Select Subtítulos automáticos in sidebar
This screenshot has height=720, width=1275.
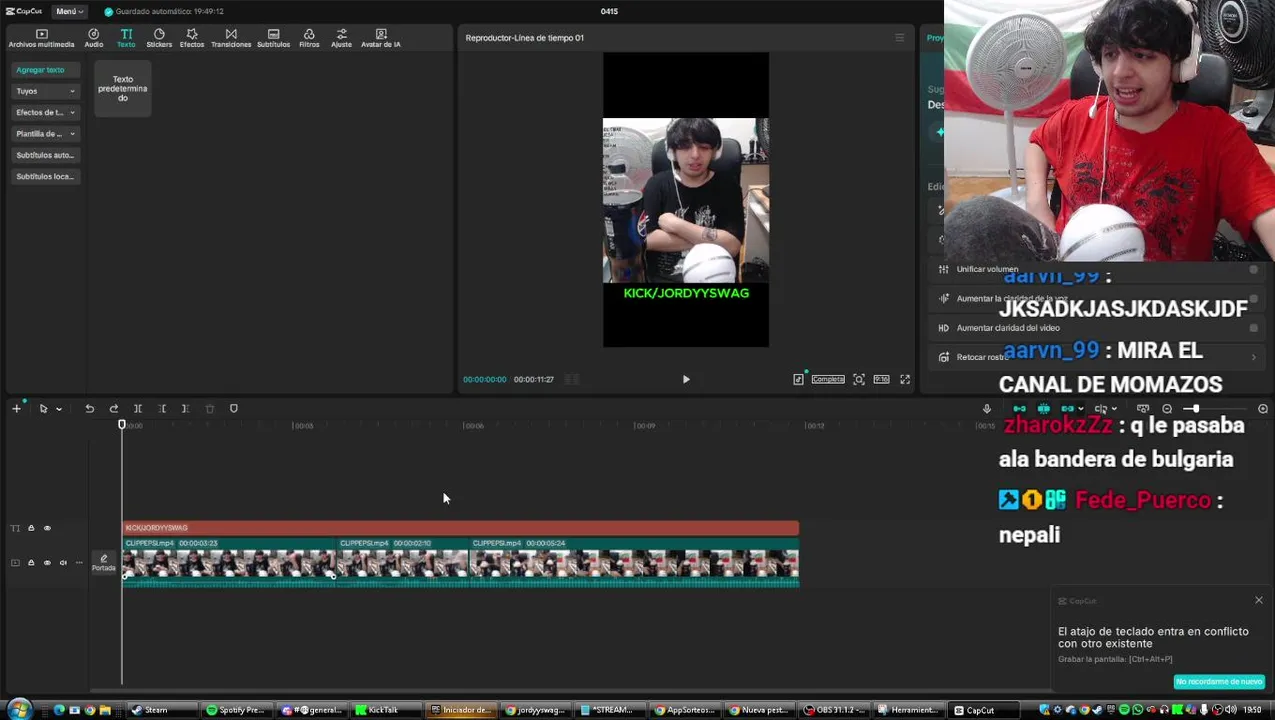[x=45, y=155]
